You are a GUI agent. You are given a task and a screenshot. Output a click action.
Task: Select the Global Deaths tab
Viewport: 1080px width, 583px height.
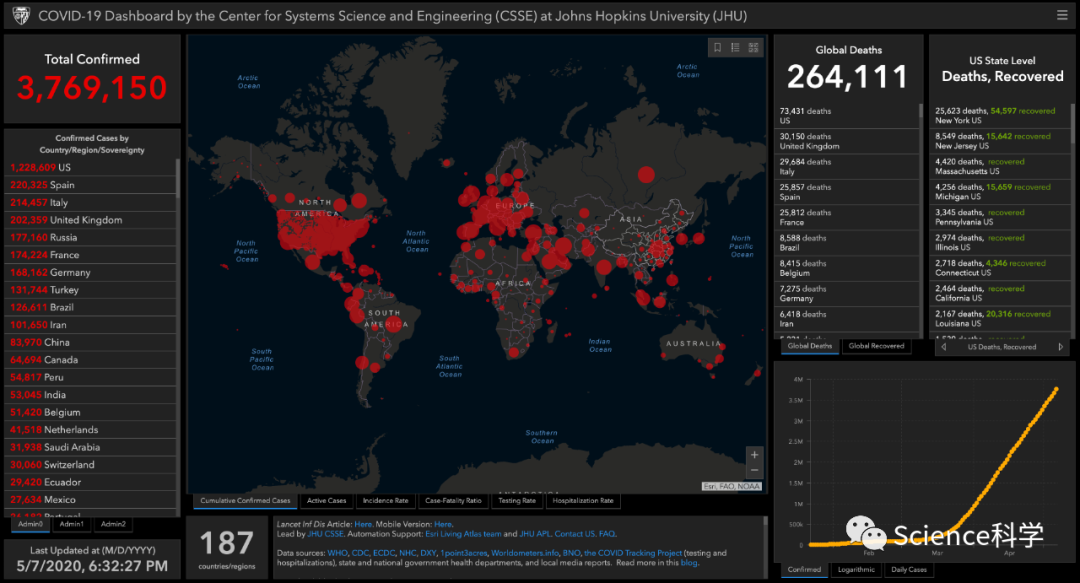tap(810, 347)
